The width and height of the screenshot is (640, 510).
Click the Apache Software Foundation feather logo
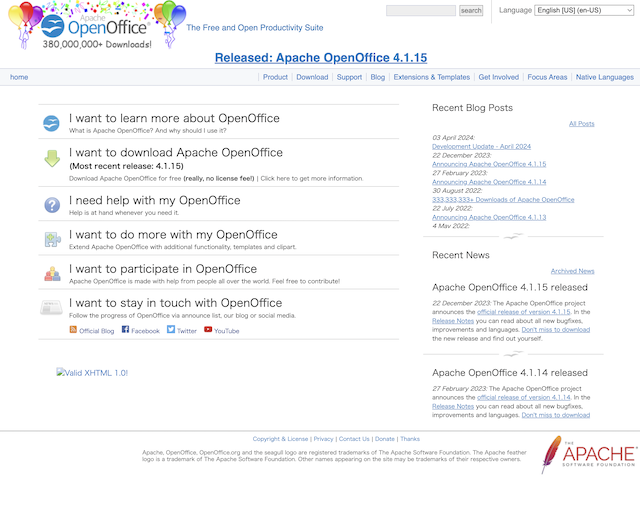(588, 454)
